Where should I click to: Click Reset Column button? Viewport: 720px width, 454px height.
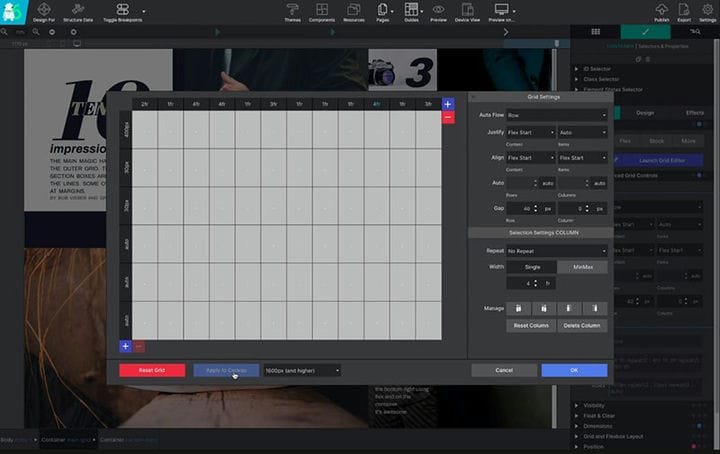(x=531, y=325)
